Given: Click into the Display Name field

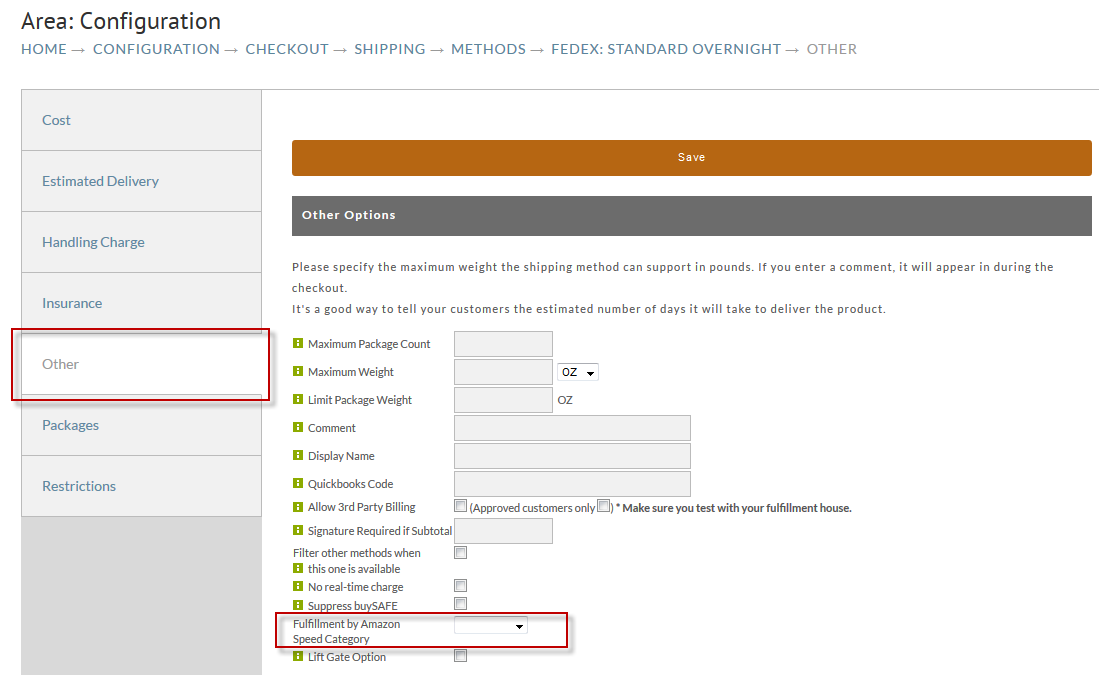Looking at the screenshot, I should click(x=572, y=456).
